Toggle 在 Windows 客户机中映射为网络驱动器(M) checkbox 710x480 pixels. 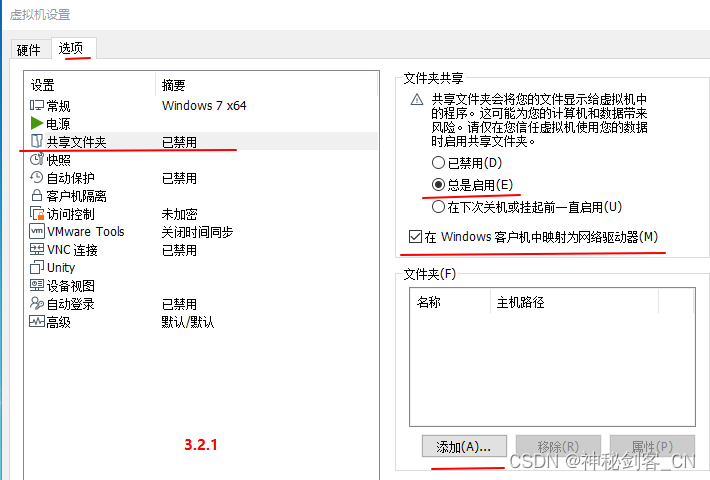pyautogui.click(x=415, y=236)
